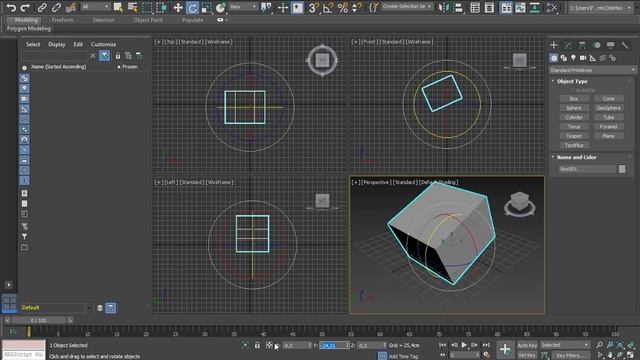Toggle the 3D Snaps button
The width and height of the screenshot is (640, 360).
click(x=313, y=7)
